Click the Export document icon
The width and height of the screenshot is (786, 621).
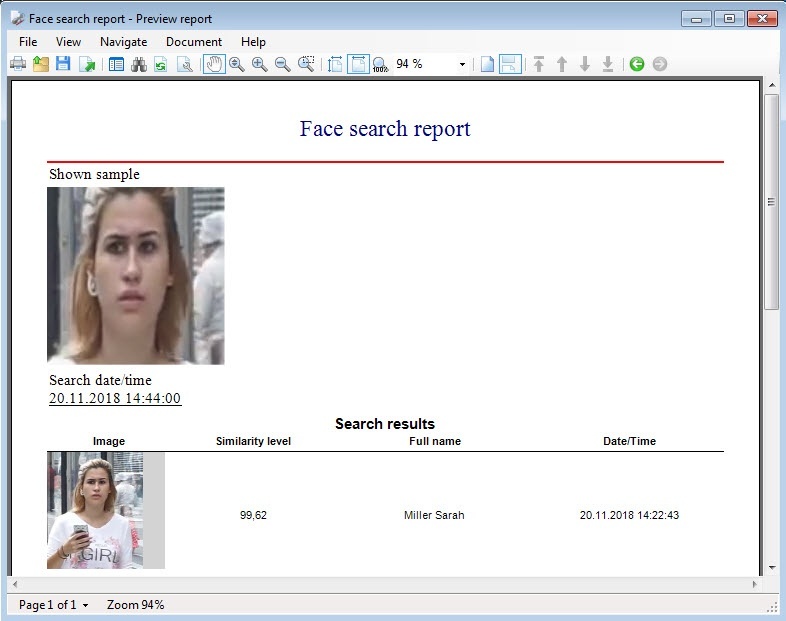click(x=87, y=64)
